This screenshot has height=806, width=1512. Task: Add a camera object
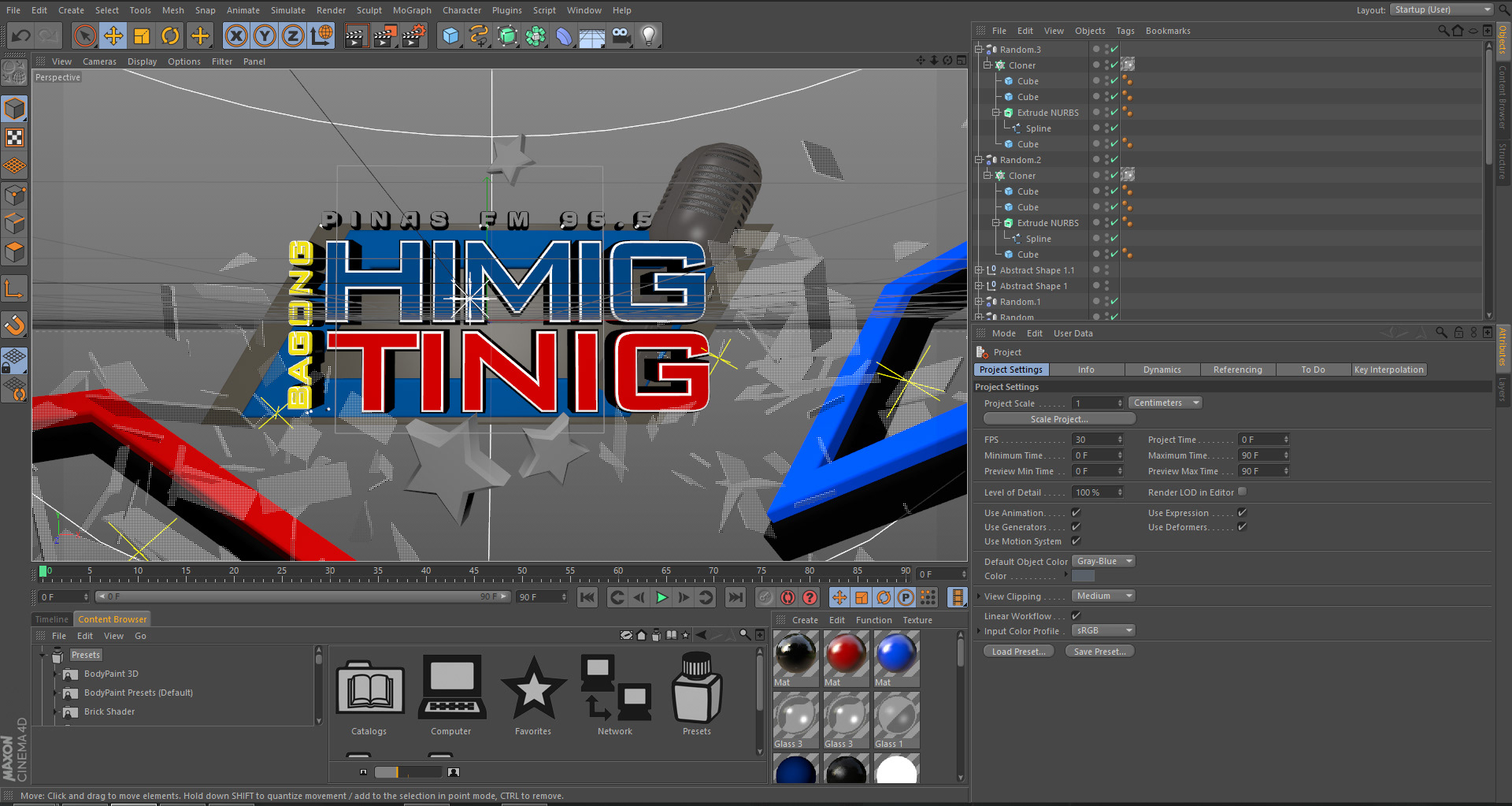[x=621, y=35]
